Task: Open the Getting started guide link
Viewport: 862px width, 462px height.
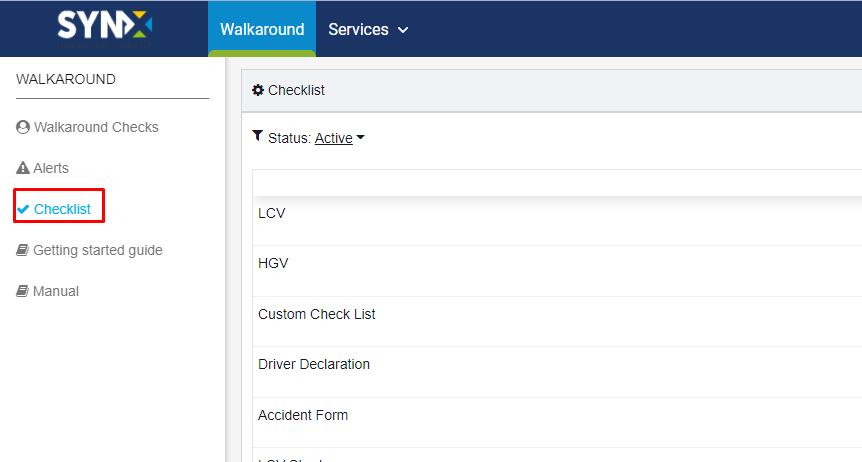Action: [x=98, y=250]
